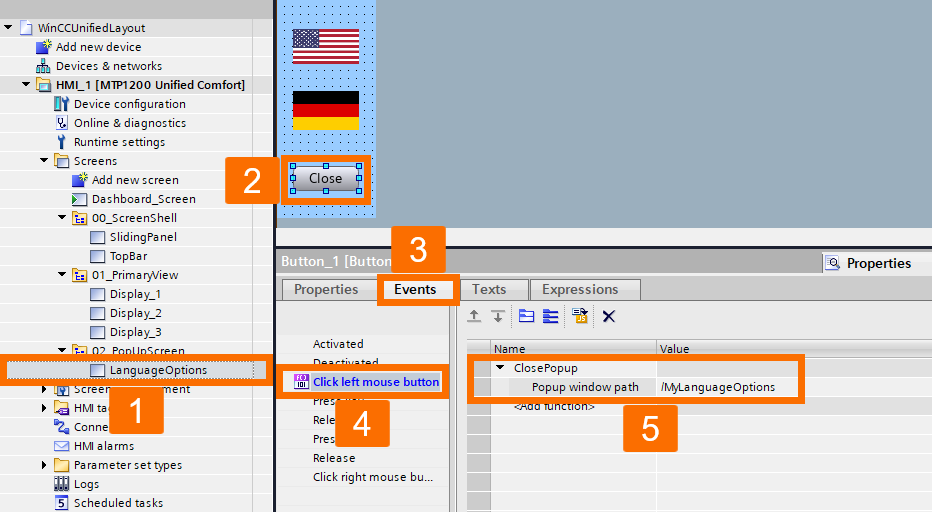Image resolution: width=932 pixels, height=512 pixels.
Task: Click the Runtime settings wrench icon
Action: 61,142
